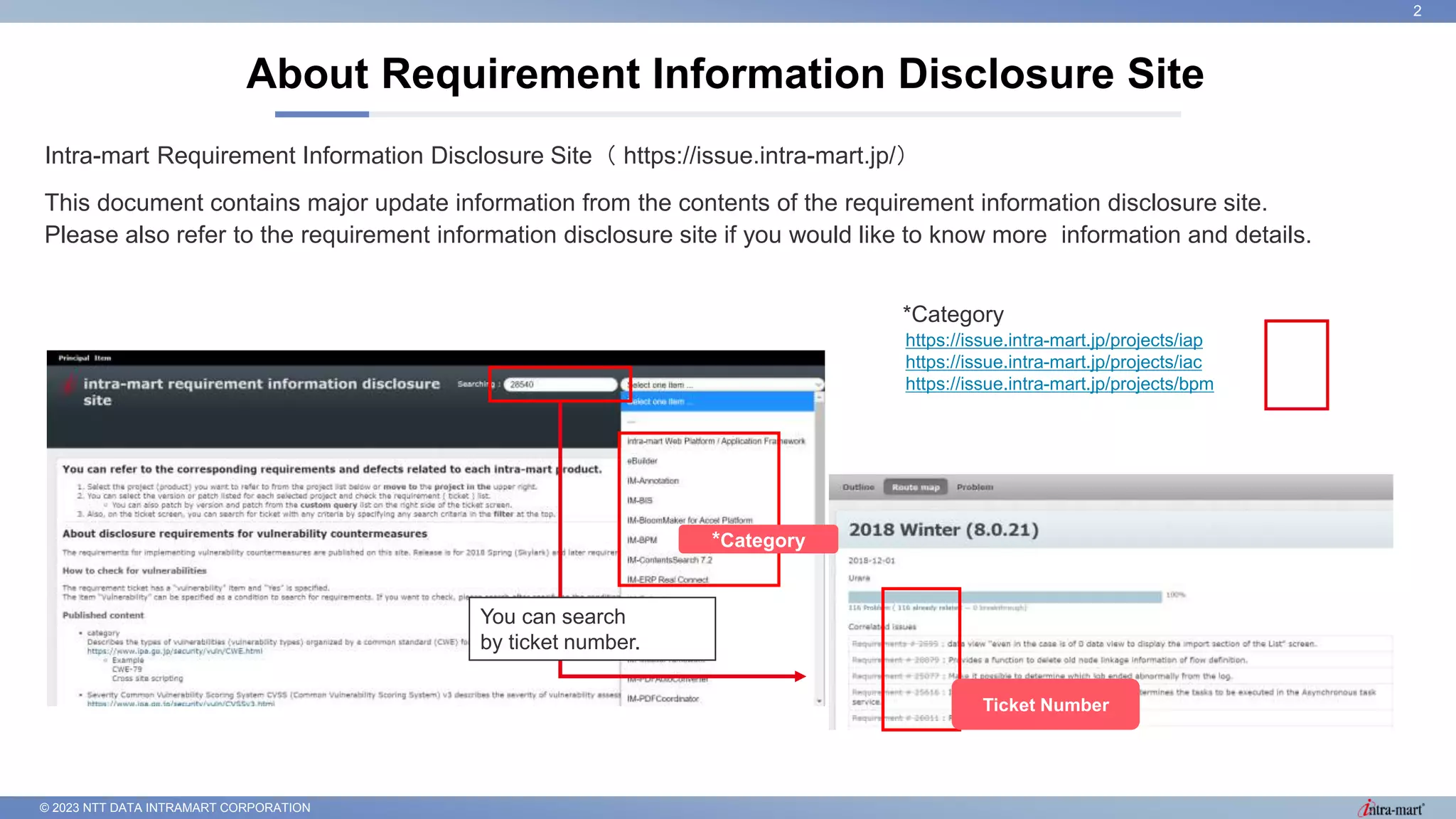Open requirement about Asynchronous task service

[1114, 697]
